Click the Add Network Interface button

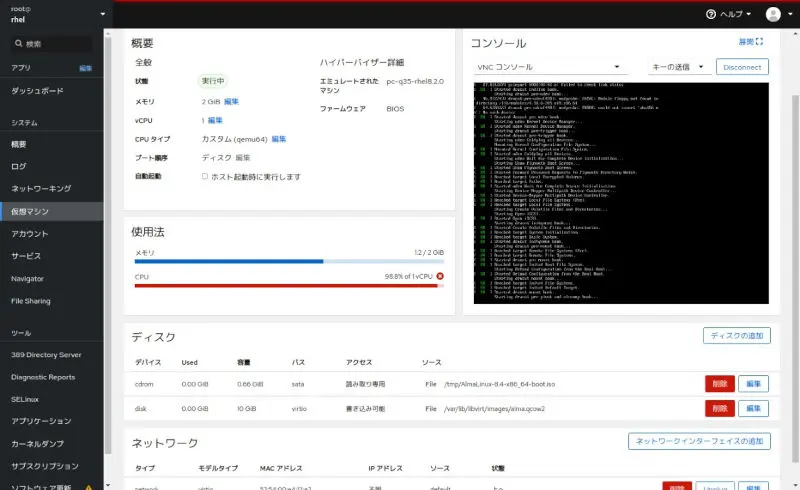[699, 441]
